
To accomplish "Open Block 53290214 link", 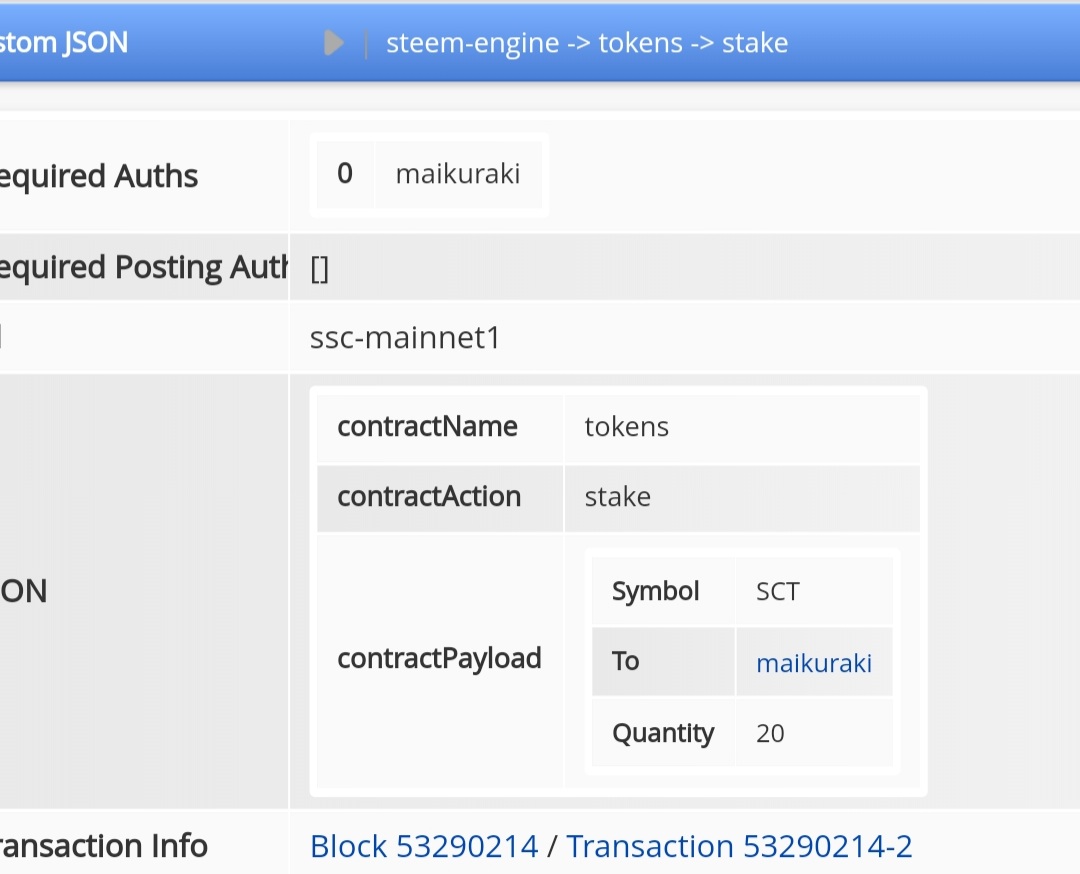I will pos(424,846).
